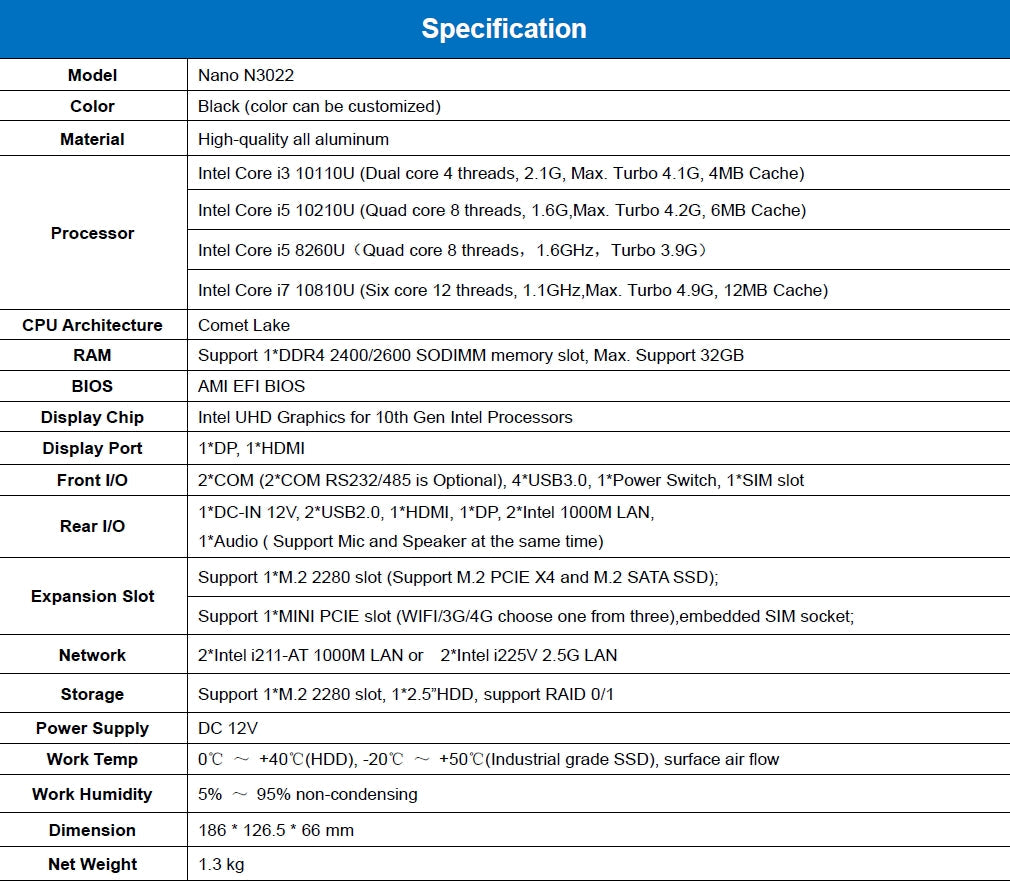Viewport: 1010px width, 881px height.
Task: Click the Specification title banner
Action: (x=505, y=28)
